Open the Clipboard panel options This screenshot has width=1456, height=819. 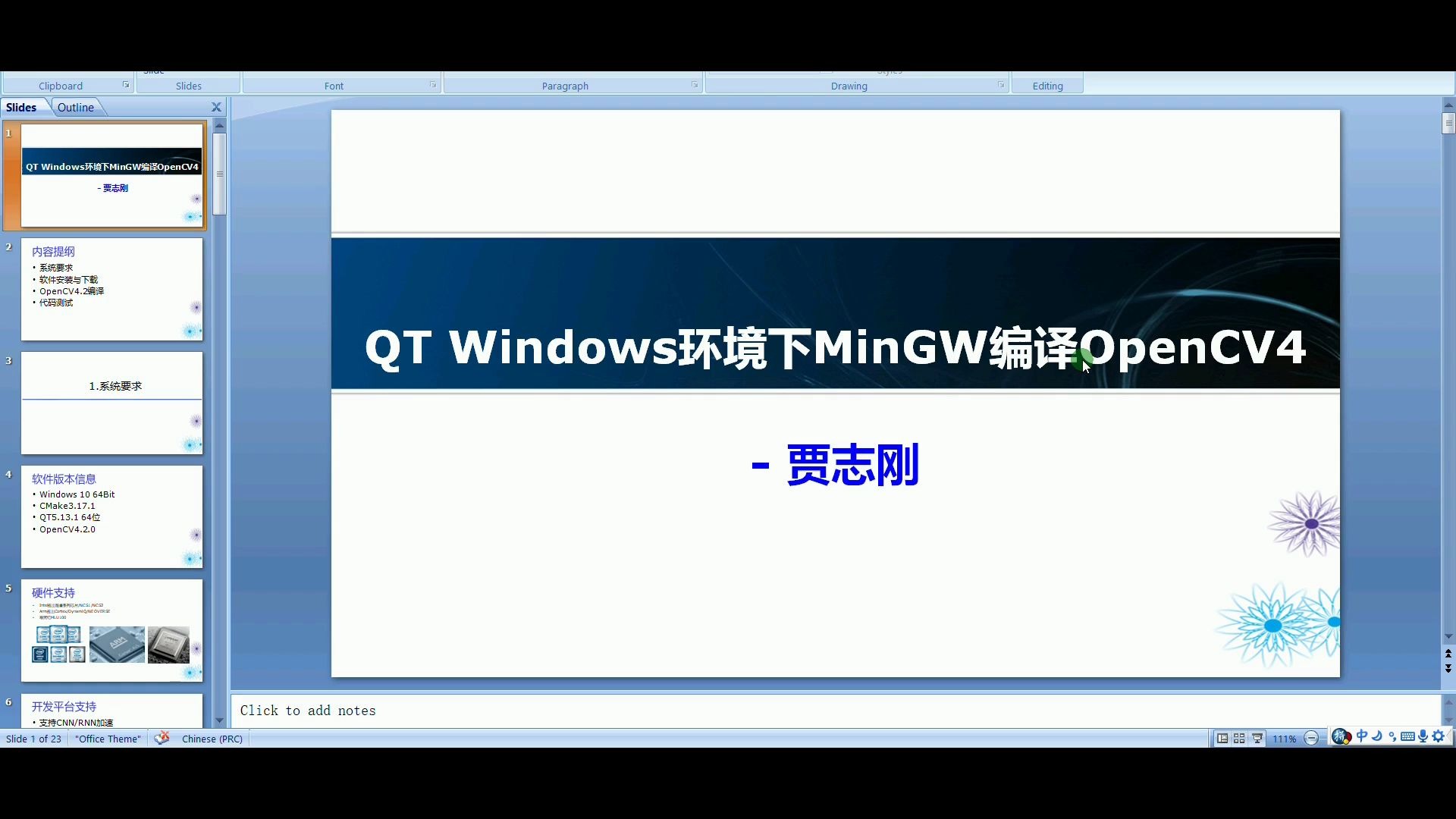[x=126, y=85]
